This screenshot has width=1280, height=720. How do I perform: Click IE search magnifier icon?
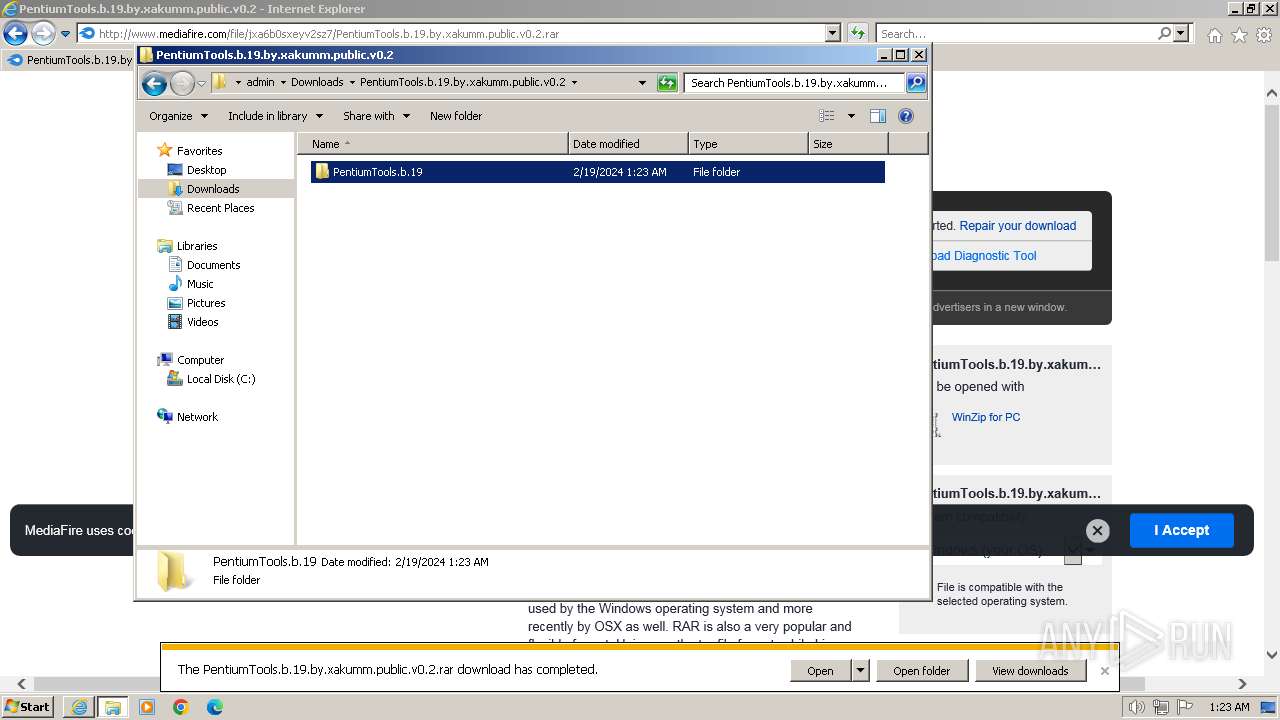click(1164, 33)
